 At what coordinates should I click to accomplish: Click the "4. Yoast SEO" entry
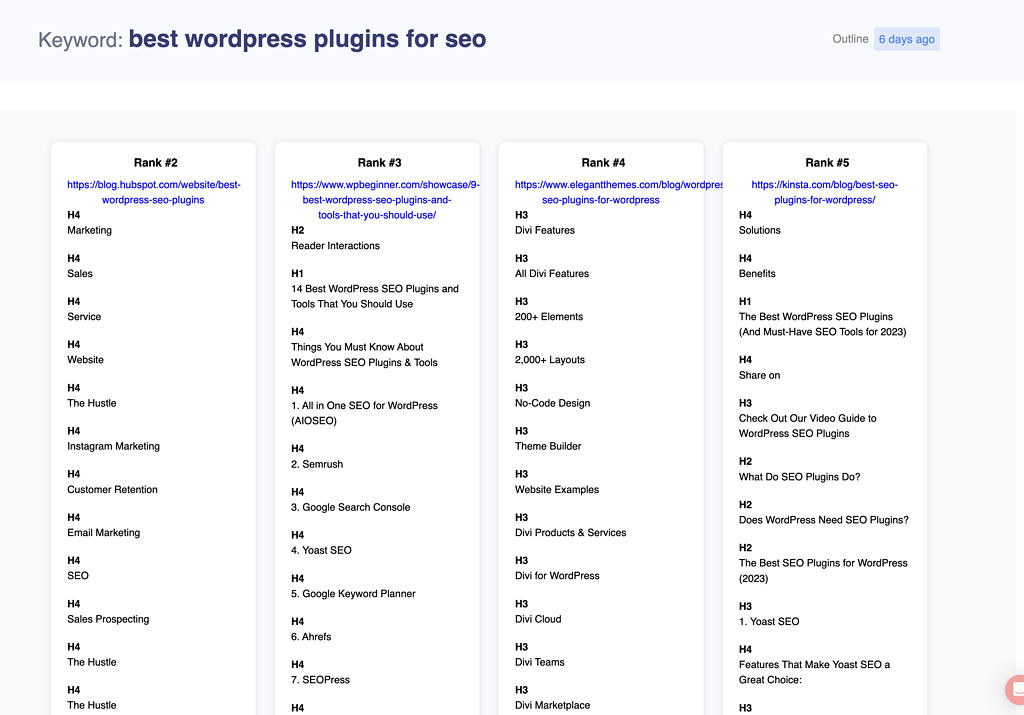[x=321, y=550]
